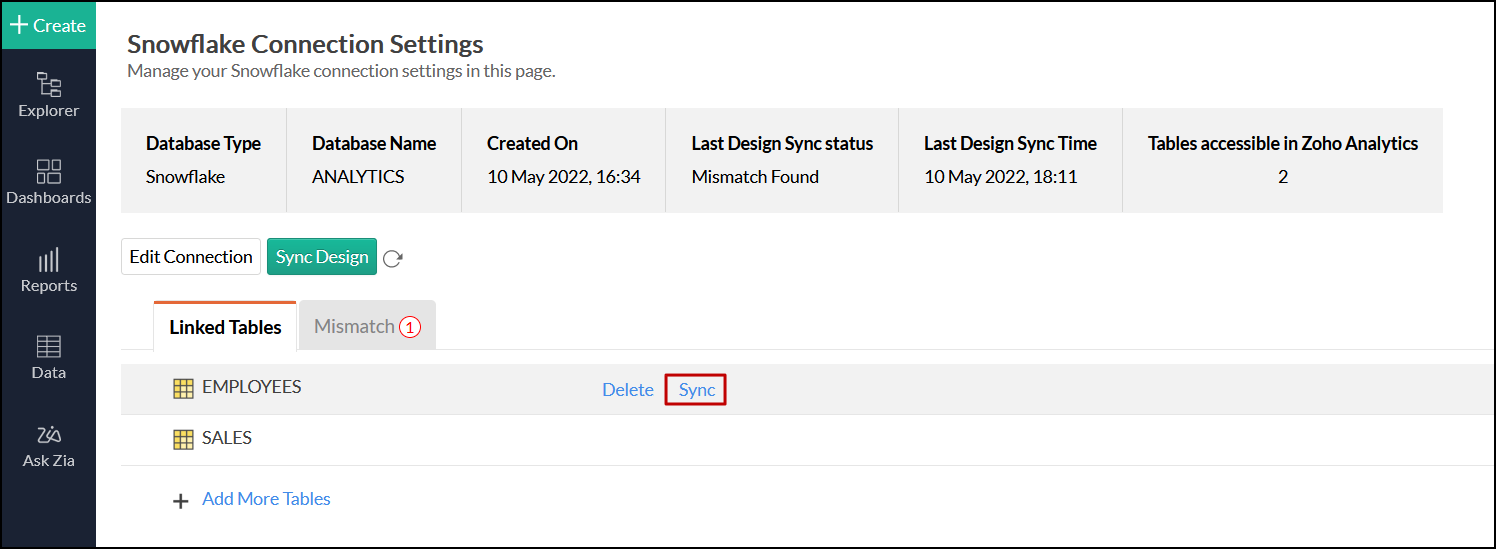1496x549 pixels.
Task: Click the refresh icon beside Sync Design
Action: 393,258
